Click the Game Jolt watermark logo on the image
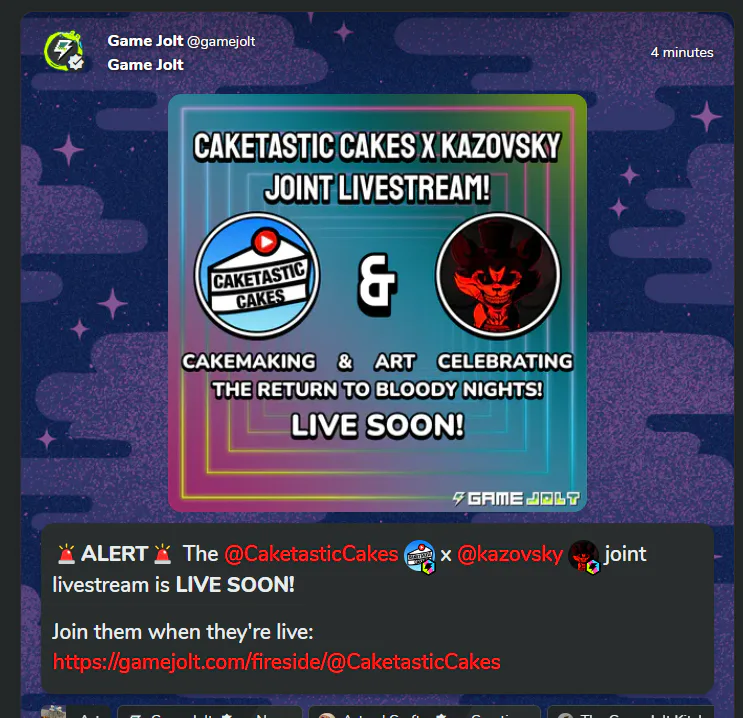743x718 pixels. point(516,498)
